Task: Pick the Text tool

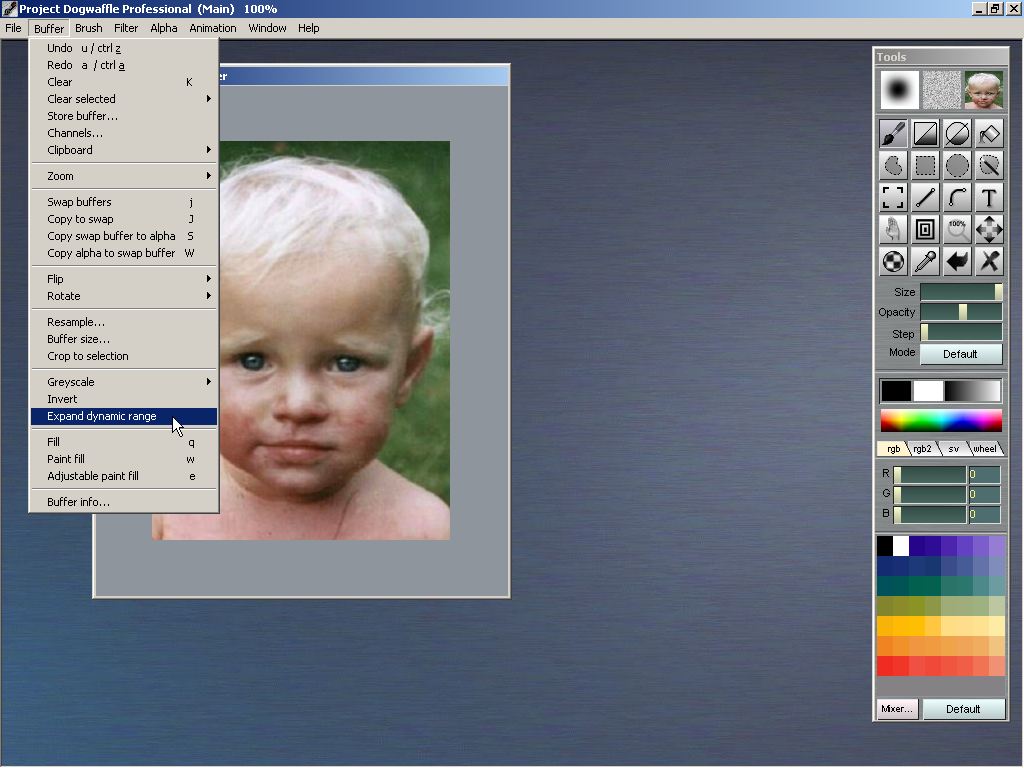Action: (989, 197)
